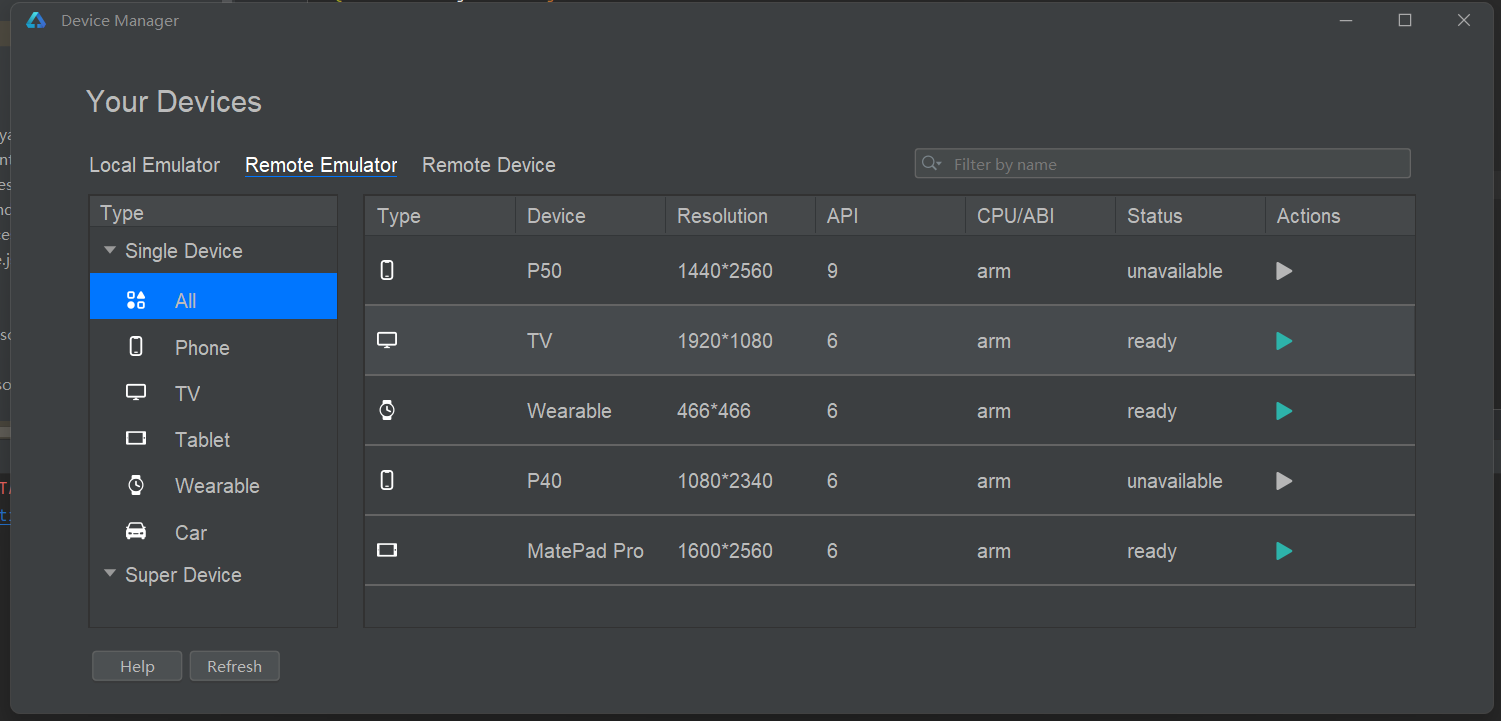This screenshot has width=1501, height=721.
Task: Start the Wearable emulator play button
Action: tap(1284, 411)
